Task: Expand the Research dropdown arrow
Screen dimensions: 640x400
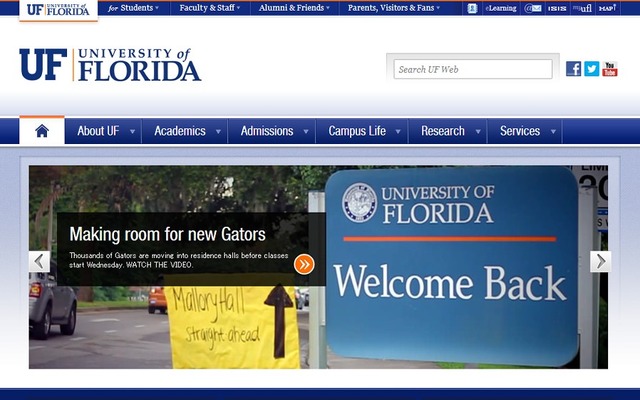Action: pyautogui.click(x=478, y=131)
